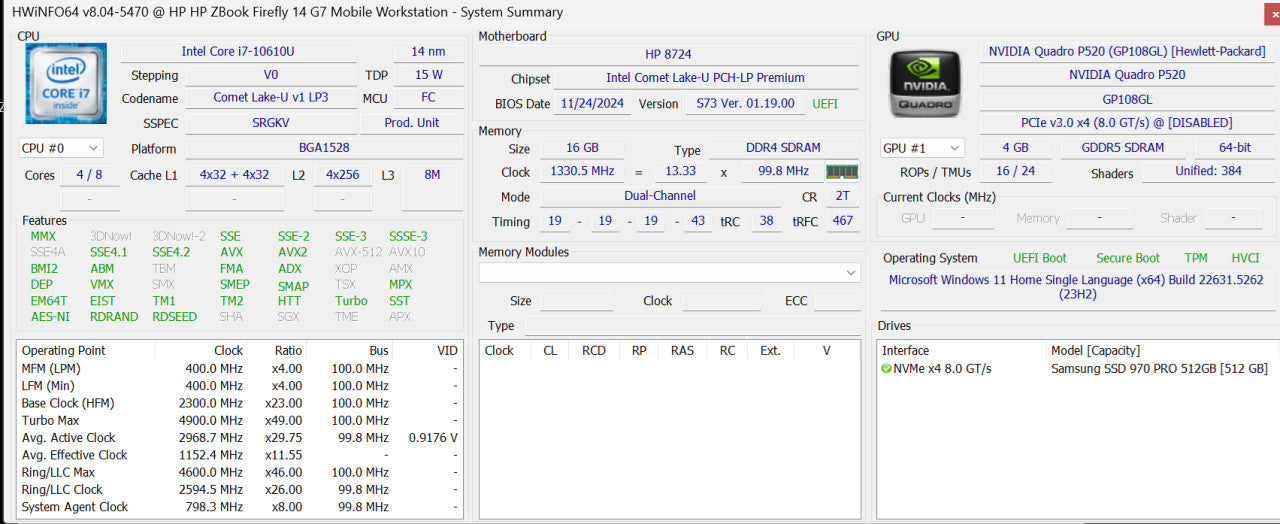Image resolution: width=1280 pixels, height=524 pixels.
Task: Click the green UEFI label near BIOS version
Action: [825, 104]
